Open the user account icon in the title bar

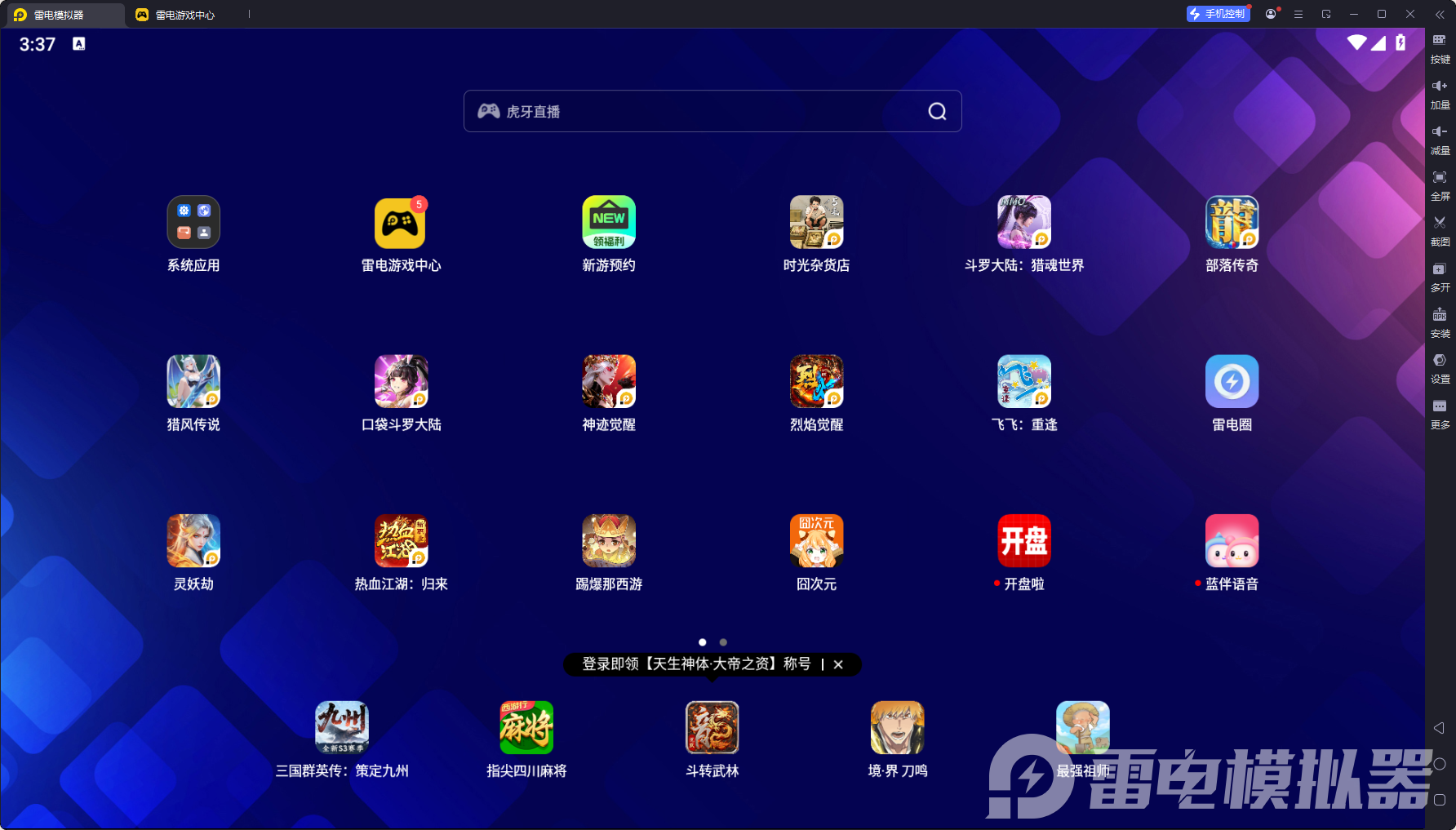tap(1271, 14)
